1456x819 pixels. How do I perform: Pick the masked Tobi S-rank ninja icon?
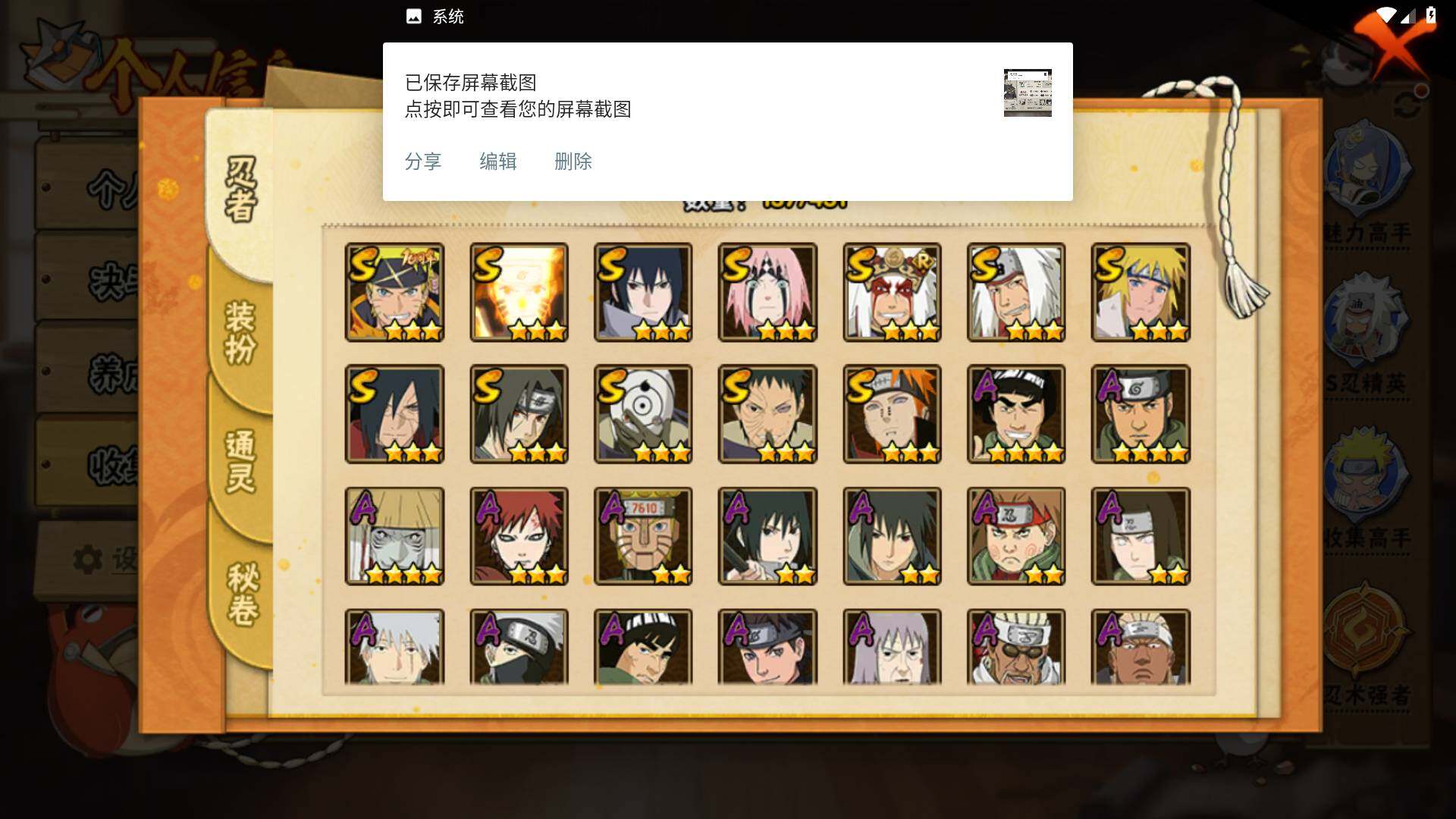coord(643,414)
